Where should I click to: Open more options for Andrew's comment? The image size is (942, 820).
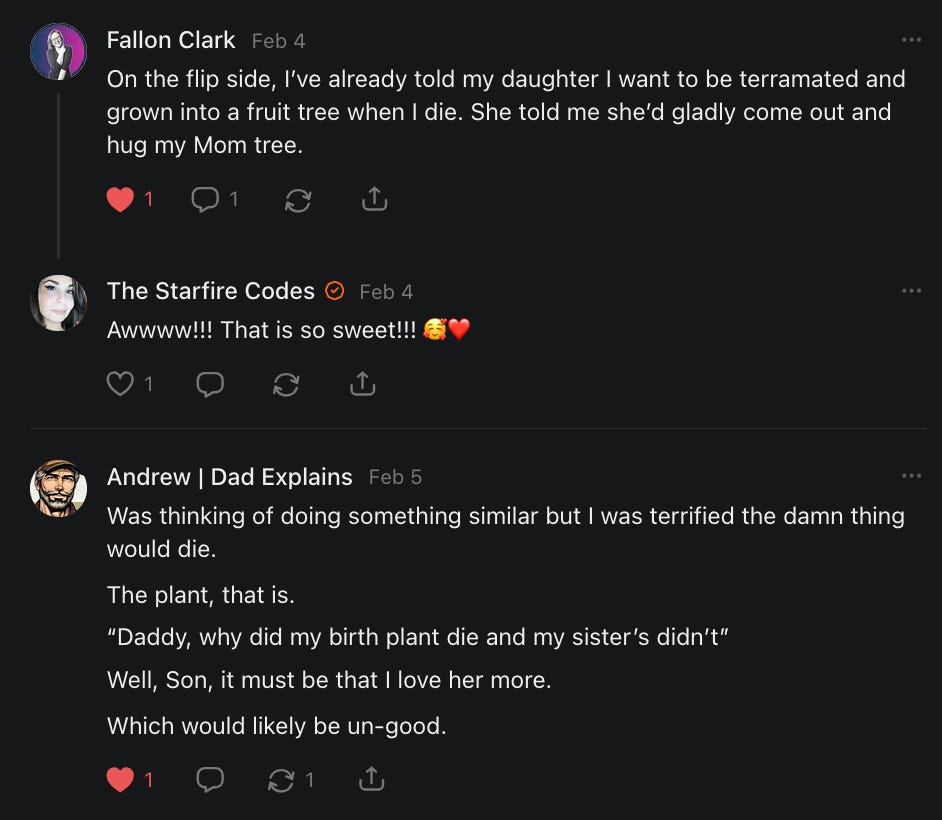pos(911,476)
